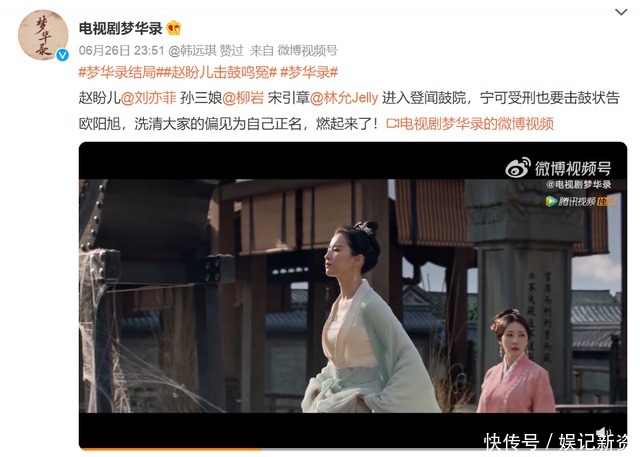
Task: Click the @电视剧梦华录 watermark in video
Action: point(578,185)
